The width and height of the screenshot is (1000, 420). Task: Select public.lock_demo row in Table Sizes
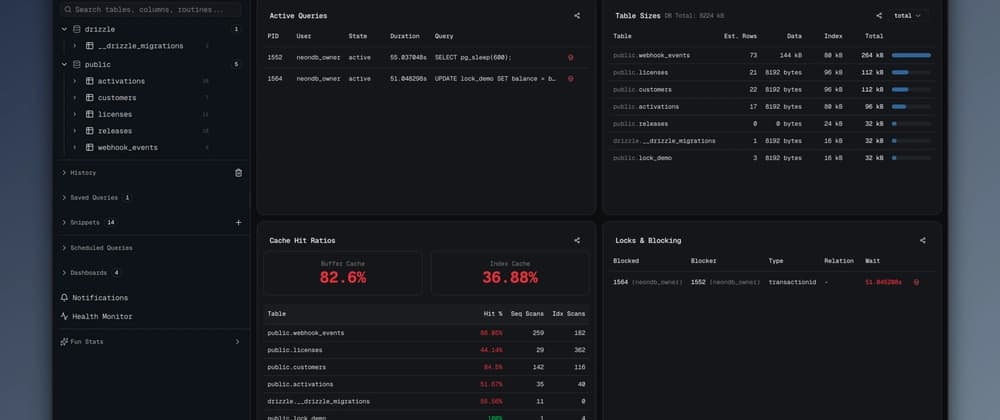tap(772, 158)
